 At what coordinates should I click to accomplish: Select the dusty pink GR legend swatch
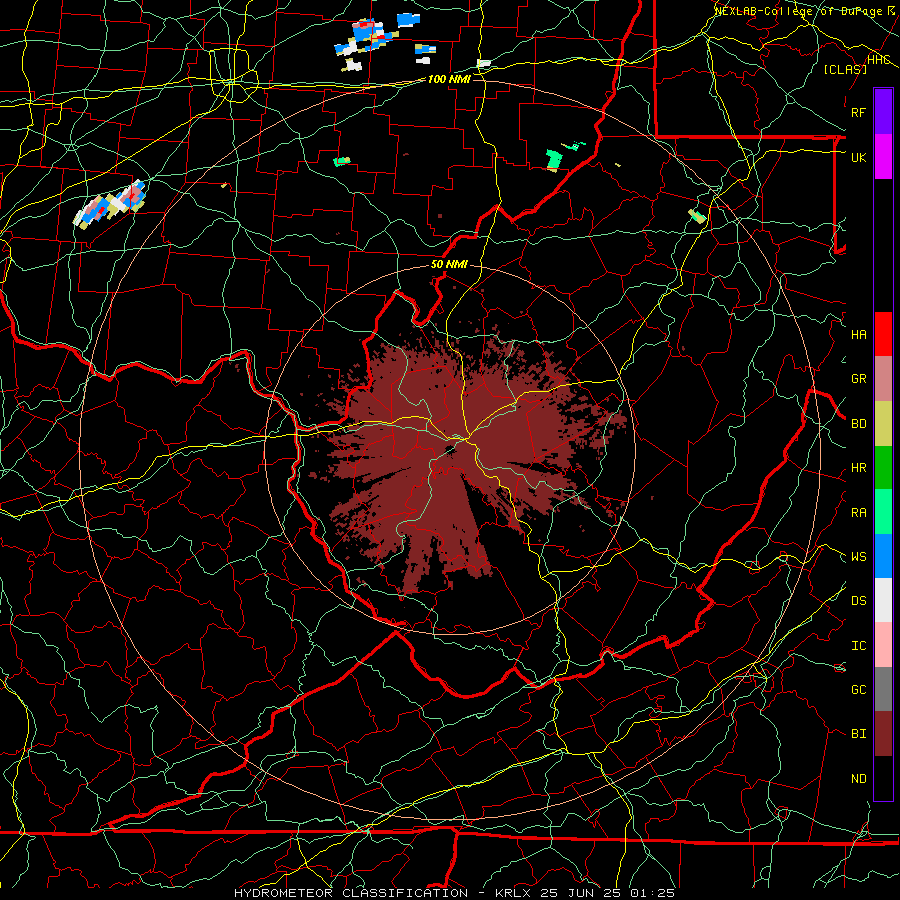point(883,379)
